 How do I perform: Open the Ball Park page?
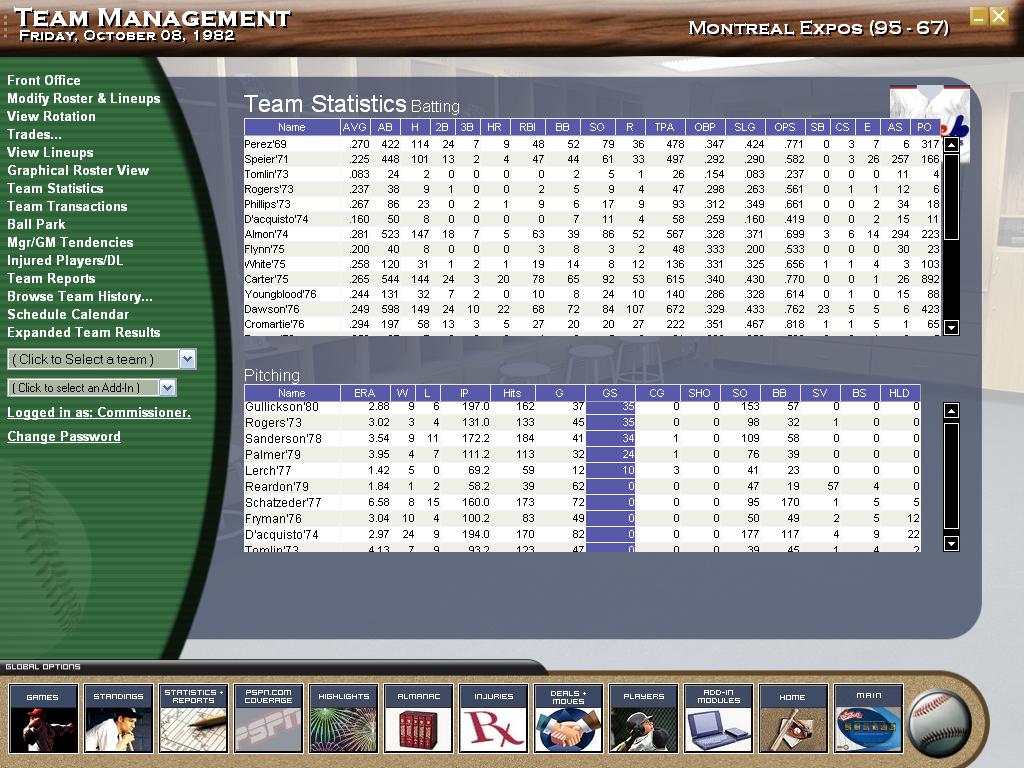click(37, 225)
